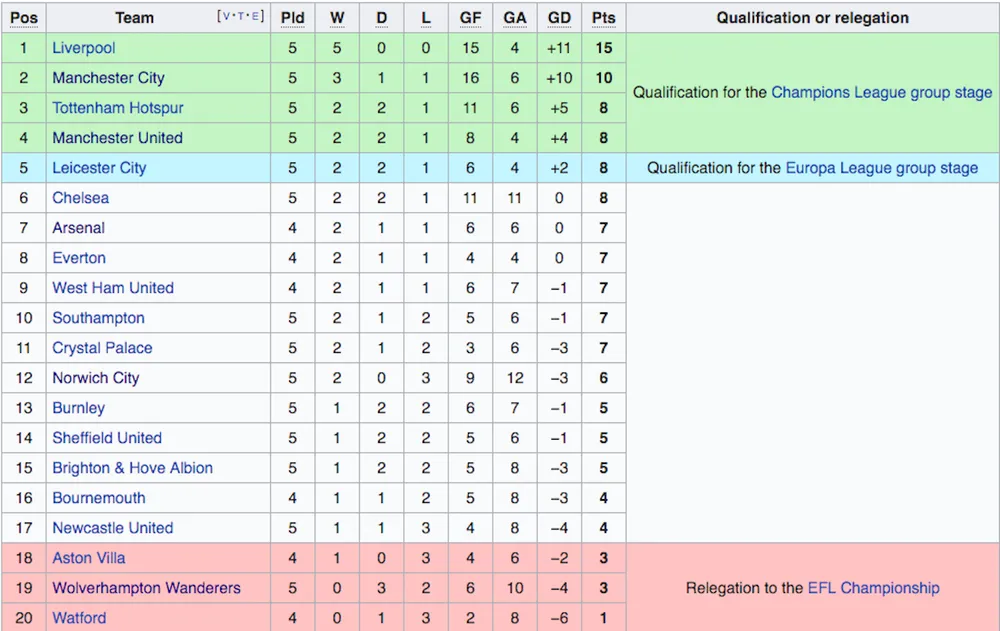1000x631 pixels.
Task: Click the T talk-template link
Action: [x=240, y=16]
